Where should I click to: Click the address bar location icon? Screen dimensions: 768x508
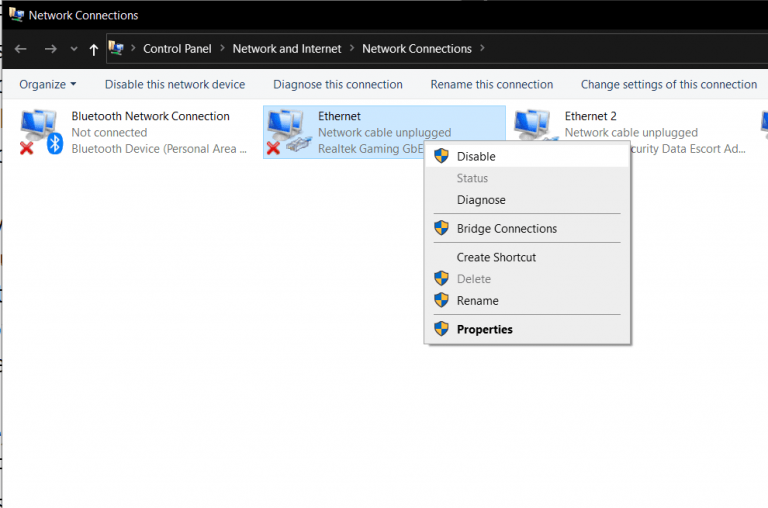117,48
